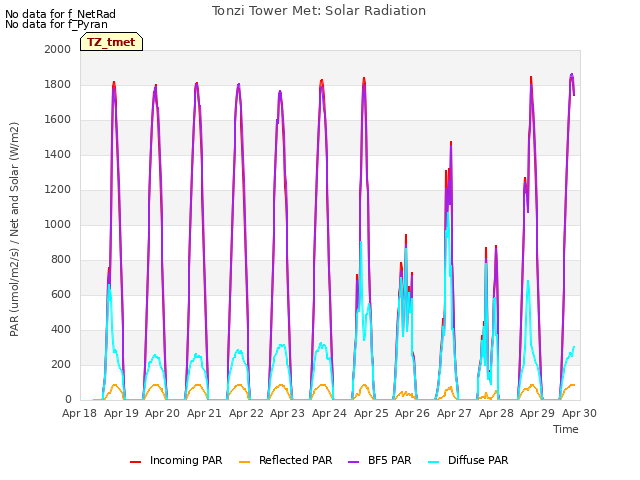Click the TZ_tmet annotation box
This screenshot has height=480, width=640.
pos(111,42)
